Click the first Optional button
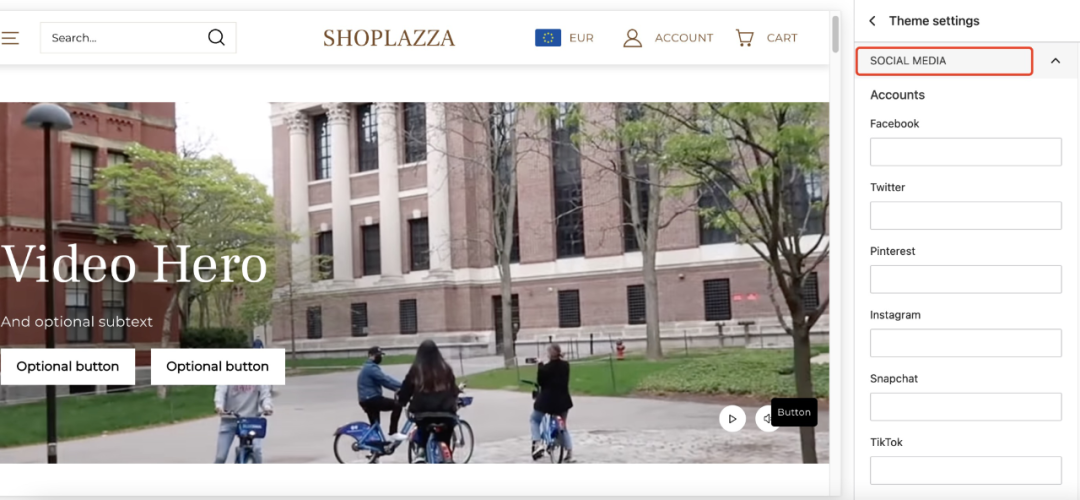The height and width of the screenshot is (500, 1080). (68, 366)
